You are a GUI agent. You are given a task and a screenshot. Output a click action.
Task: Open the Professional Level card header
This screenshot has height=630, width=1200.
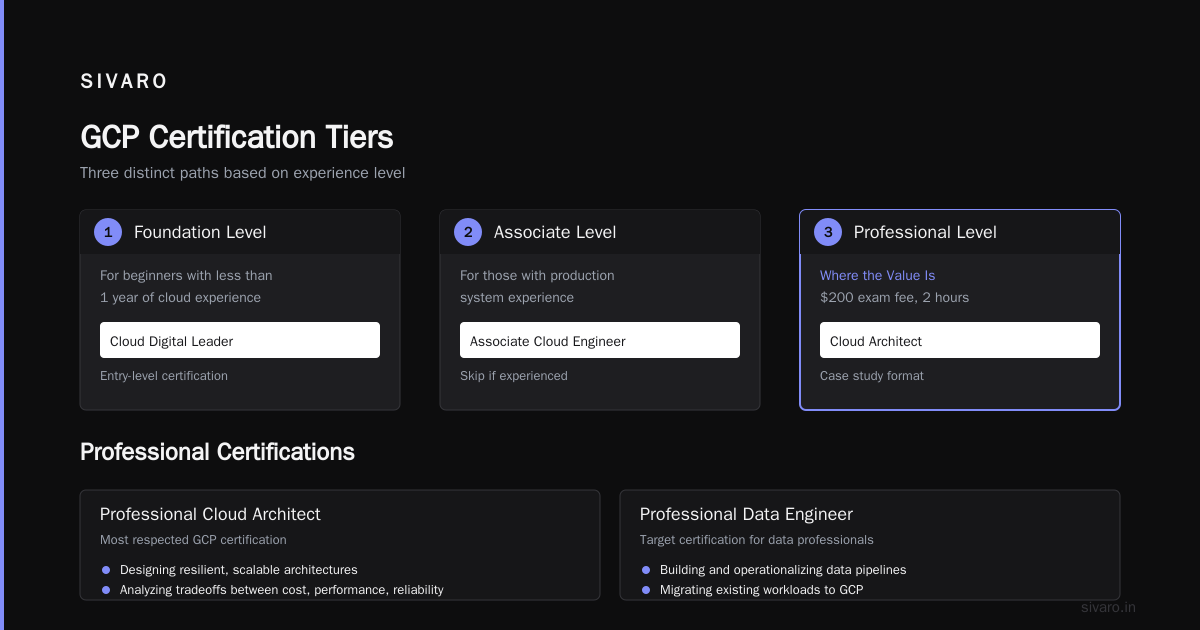[x=960, y=232]
